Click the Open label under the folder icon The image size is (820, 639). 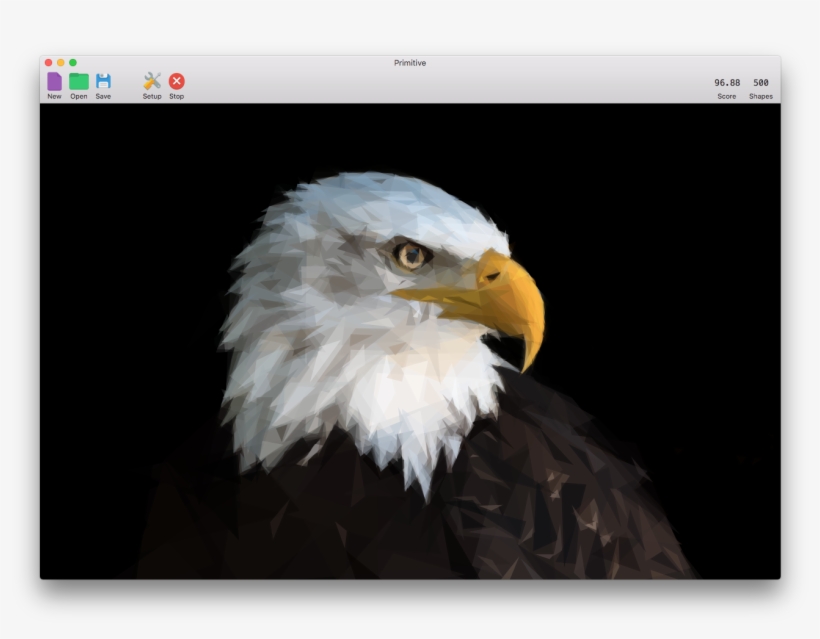[x=78, y=96]
